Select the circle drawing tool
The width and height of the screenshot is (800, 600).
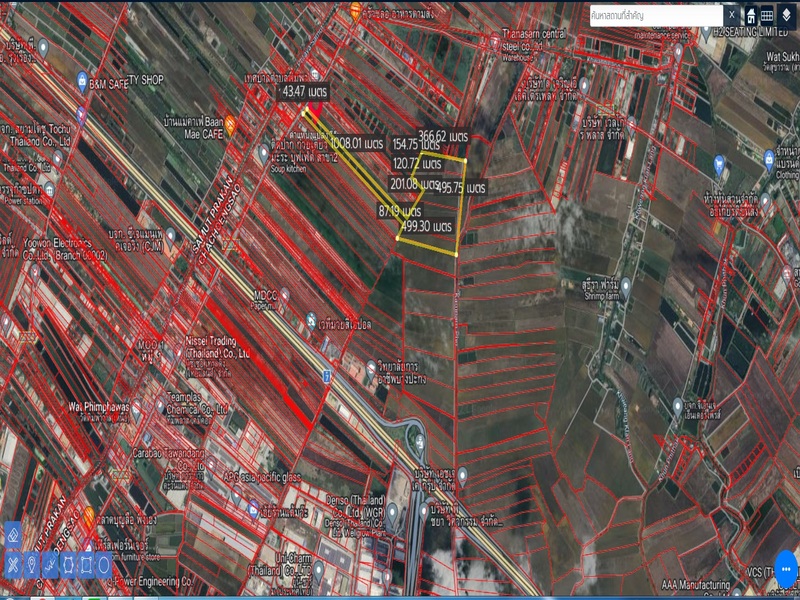pos(103,566)
